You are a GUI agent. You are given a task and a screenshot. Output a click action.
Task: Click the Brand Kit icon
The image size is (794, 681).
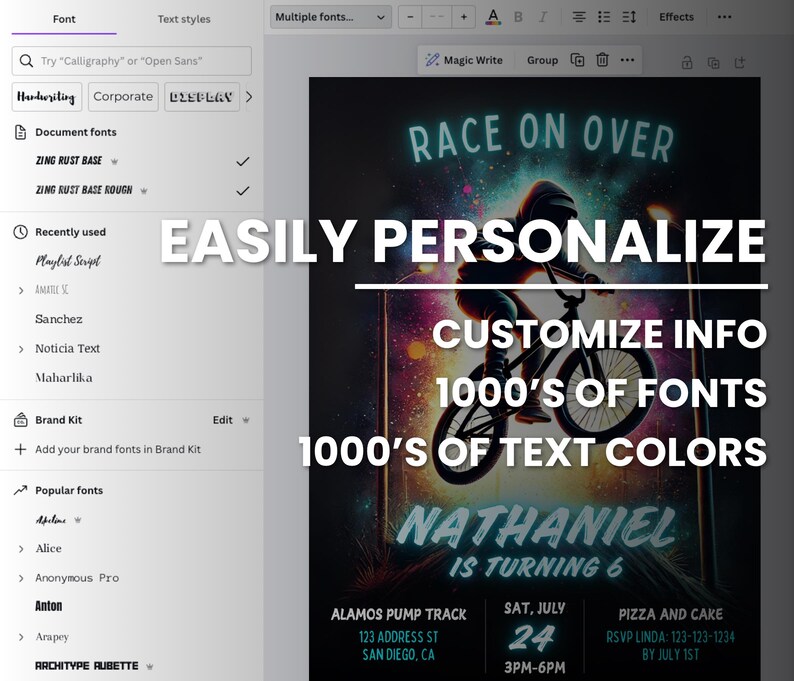click(x=20, y=420)
